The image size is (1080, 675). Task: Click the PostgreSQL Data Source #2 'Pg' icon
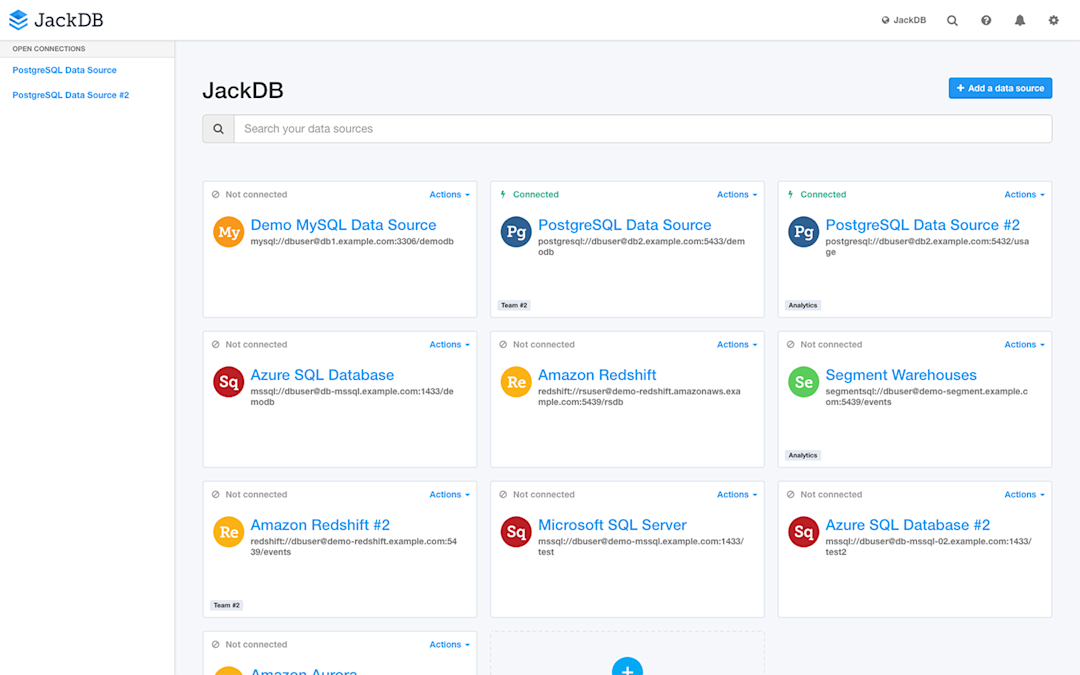pos(804,232)
